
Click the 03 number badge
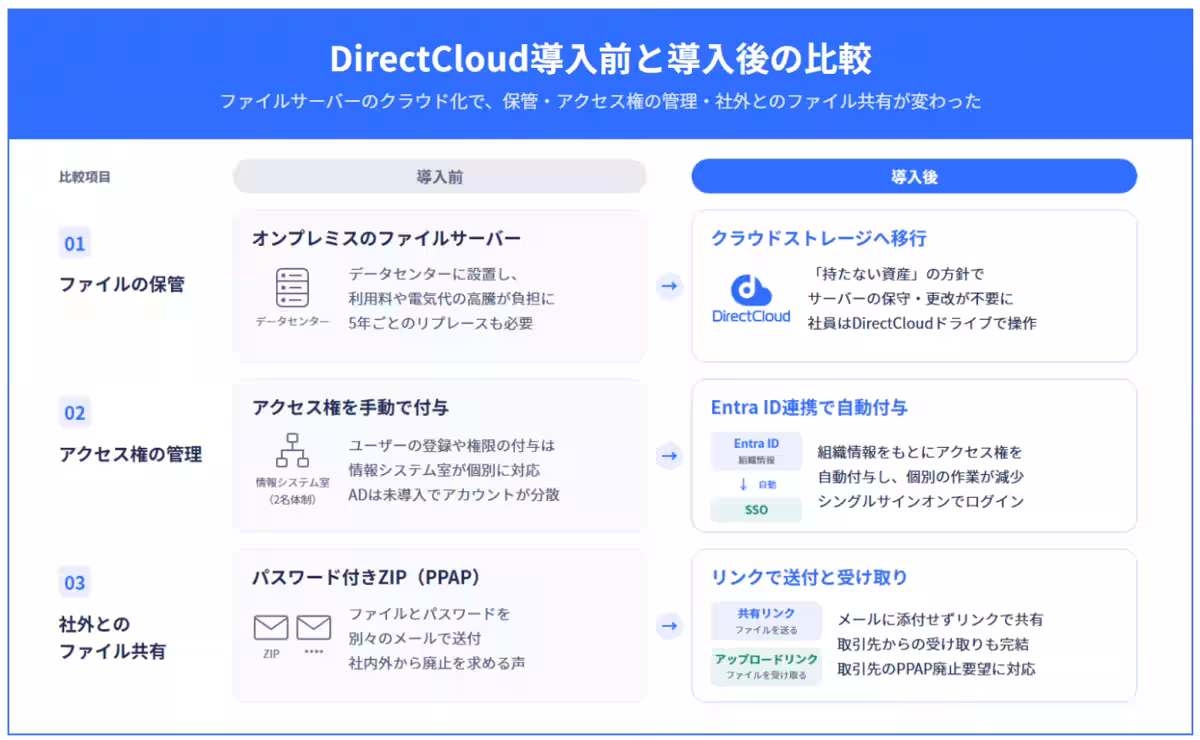point(75,583)
